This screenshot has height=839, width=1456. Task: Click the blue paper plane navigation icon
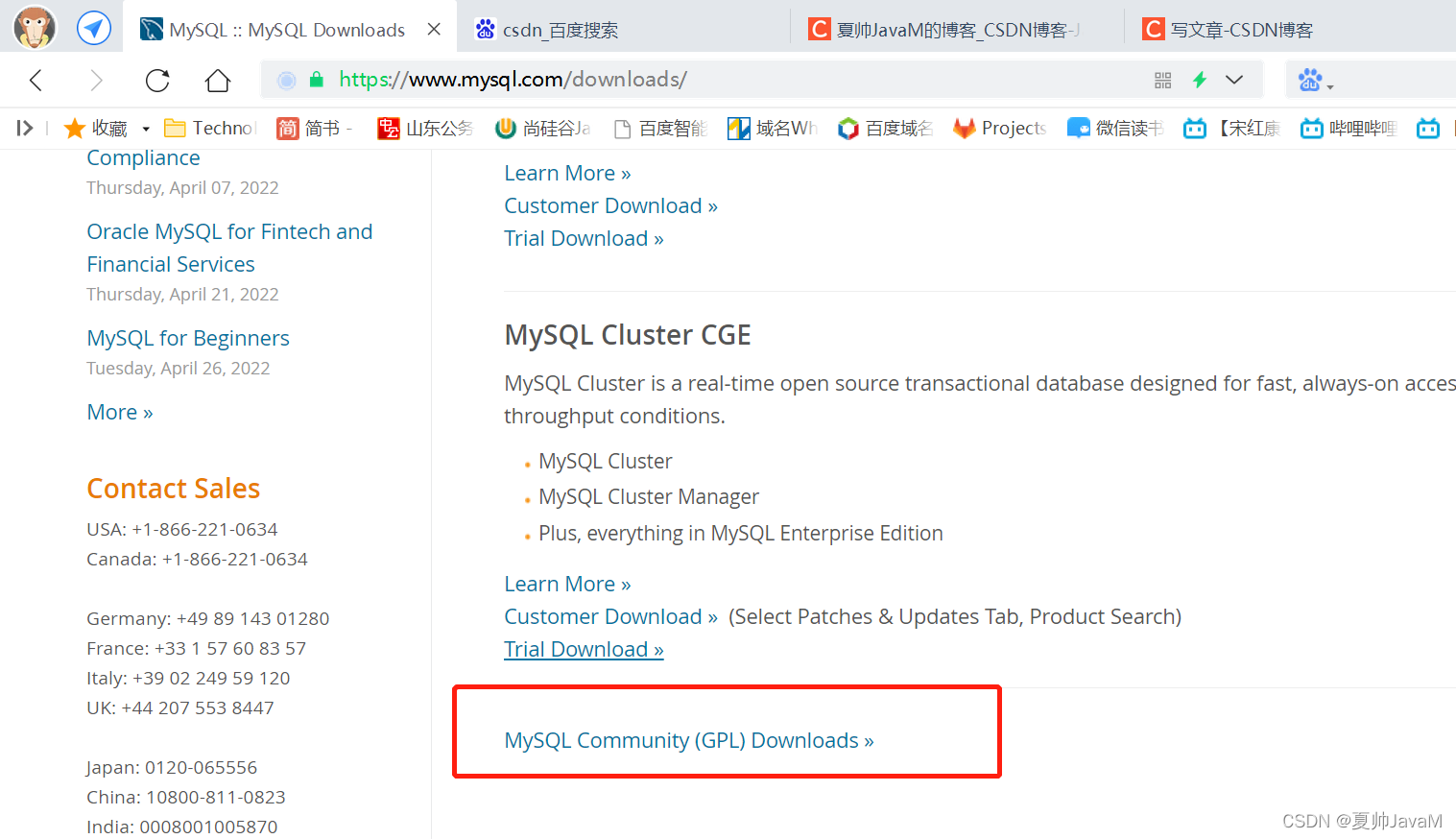click(x=93, y=28)
